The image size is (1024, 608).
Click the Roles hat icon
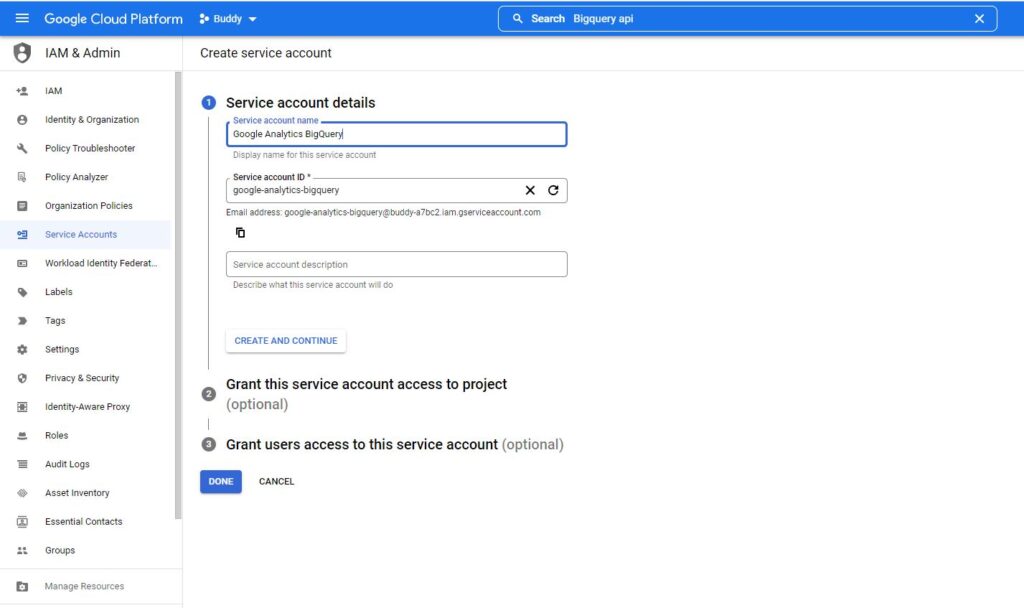(x=22, y=436)
